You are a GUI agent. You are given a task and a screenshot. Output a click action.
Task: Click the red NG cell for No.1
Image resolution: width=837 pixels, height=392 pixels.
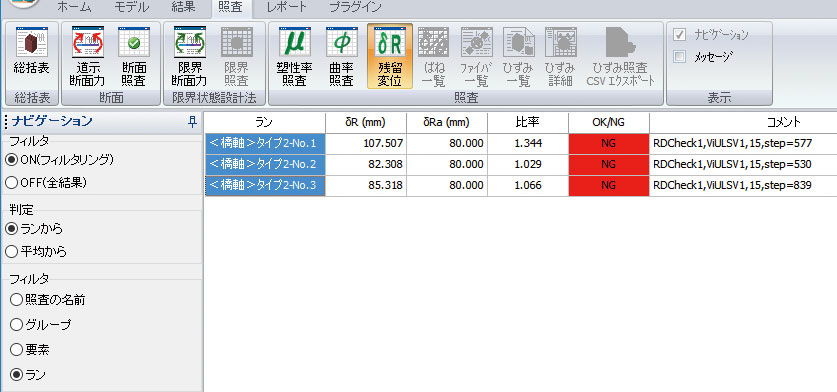tap(609, 144)
